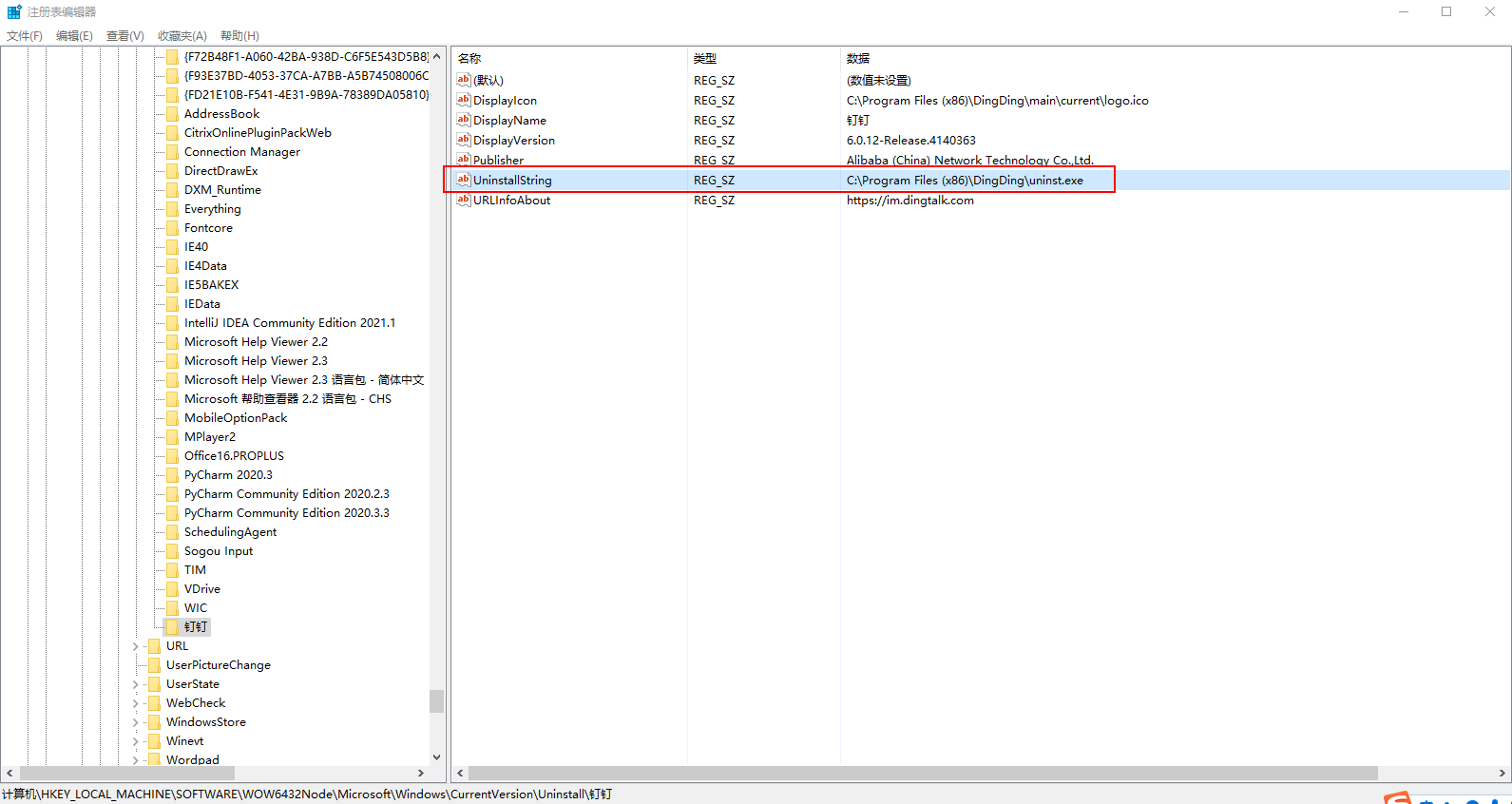This screenshot has height=804, width=1512.
Task: Open the 文件(F) menu
Action: coord(25,36)
